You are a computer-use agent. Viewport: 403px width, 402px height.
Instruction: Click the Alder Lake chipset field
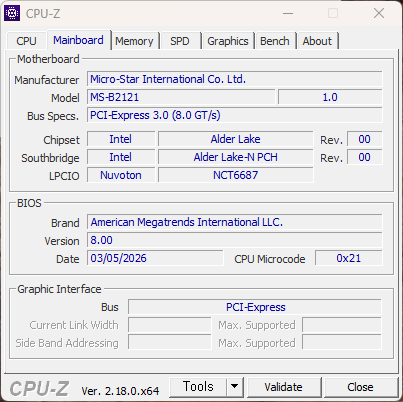[x=236, y=139]
